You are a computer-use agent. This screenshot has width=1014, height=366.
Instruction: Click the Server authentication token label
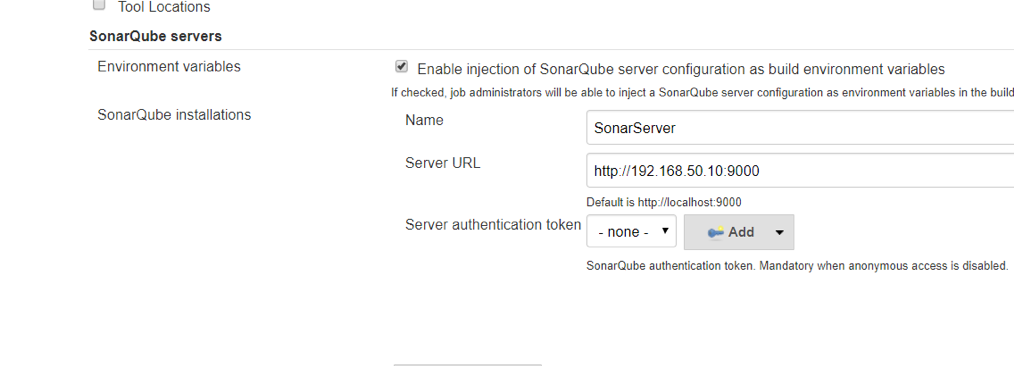coord(493,225)
